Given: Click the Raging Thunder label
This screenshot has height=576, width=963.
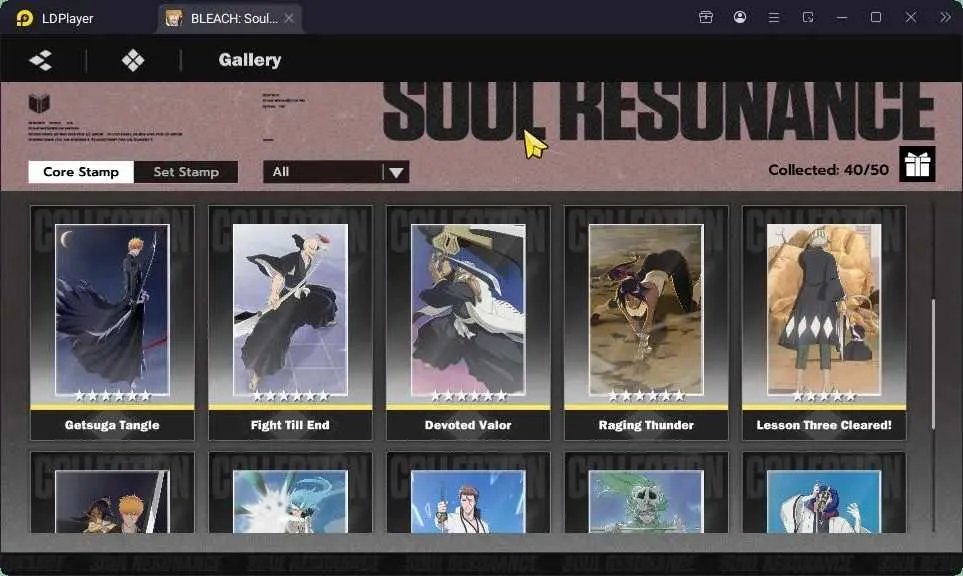Looking at the screenshot, I should point(646,425).
